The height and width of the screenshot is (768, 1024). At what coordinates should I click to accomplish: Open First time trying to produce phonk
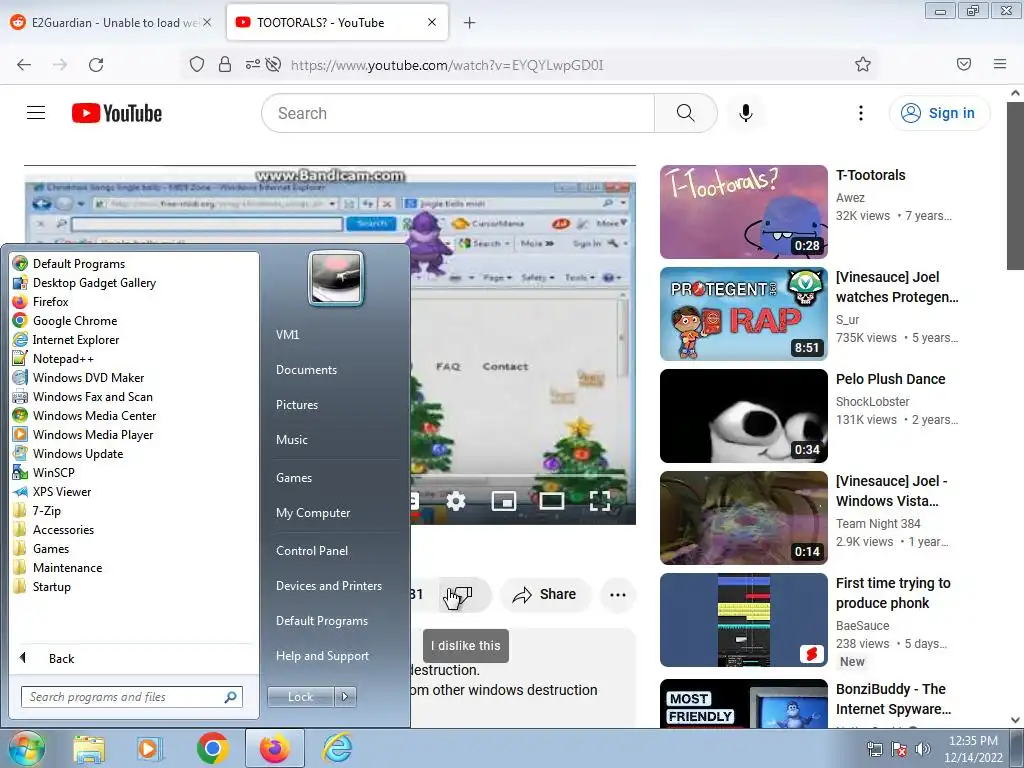click(x=893, y=593)
